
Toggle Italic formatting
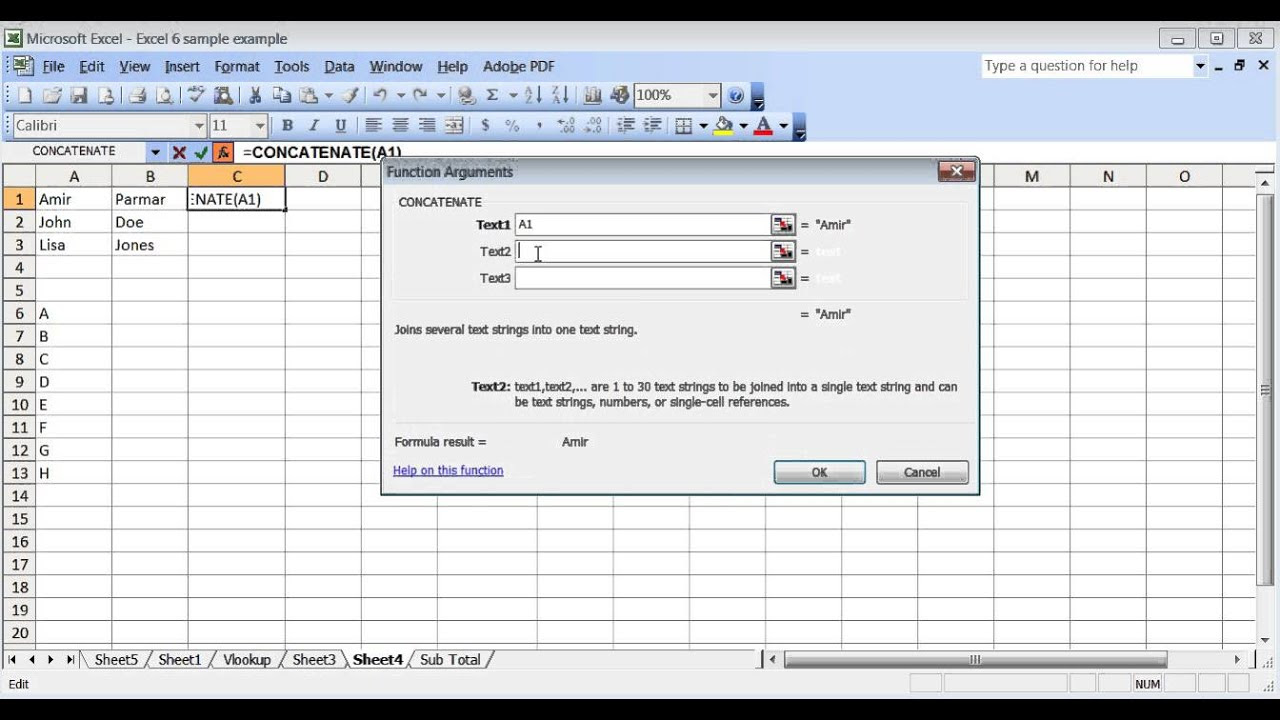point(314,126)
